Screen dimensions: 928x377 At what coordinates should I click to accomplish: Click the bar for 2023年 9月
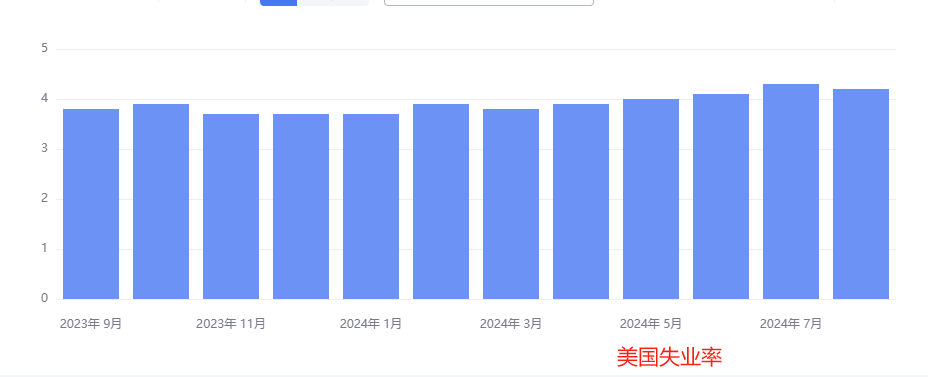(91, 204)
